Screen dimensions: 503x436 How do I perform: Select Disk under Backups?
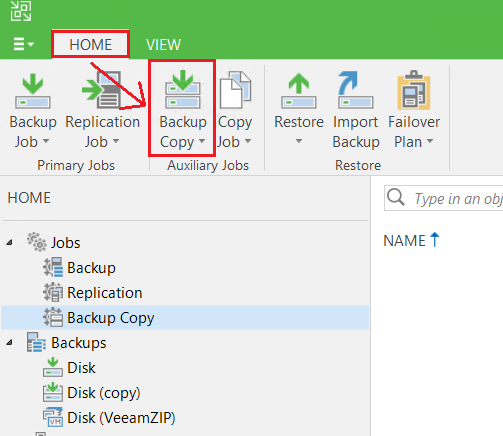pos(81,367)
